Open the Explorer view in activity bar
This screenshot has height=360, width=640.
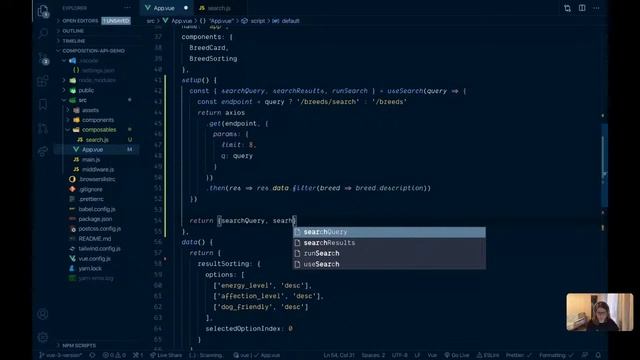[43, 11]
